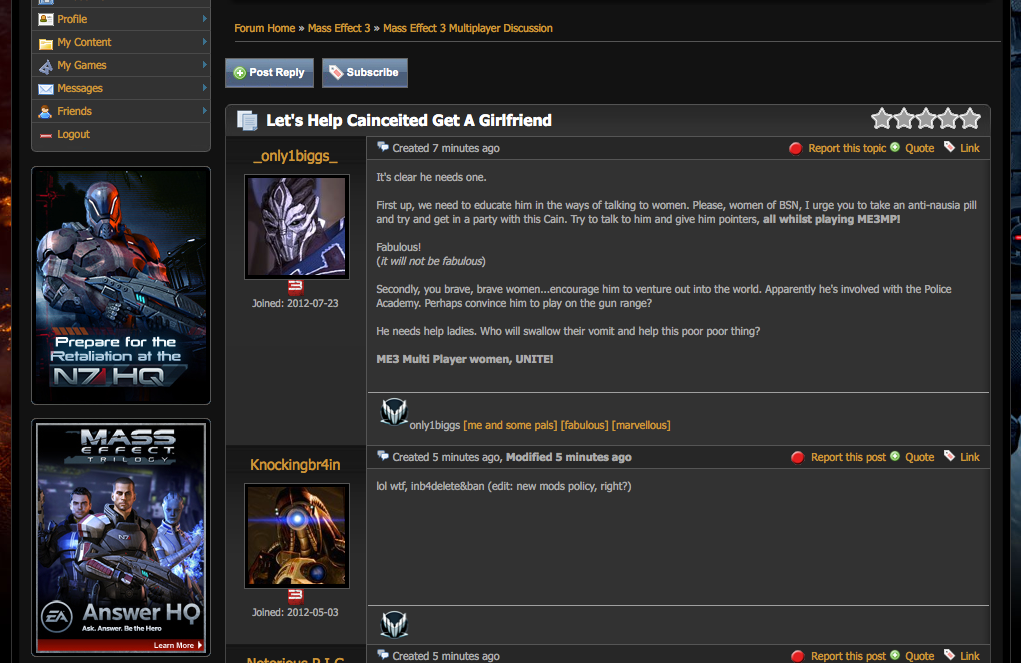Click the Subscribe button
The width and height of the screenshot is (1021, 663).
[x=365, y=73]
